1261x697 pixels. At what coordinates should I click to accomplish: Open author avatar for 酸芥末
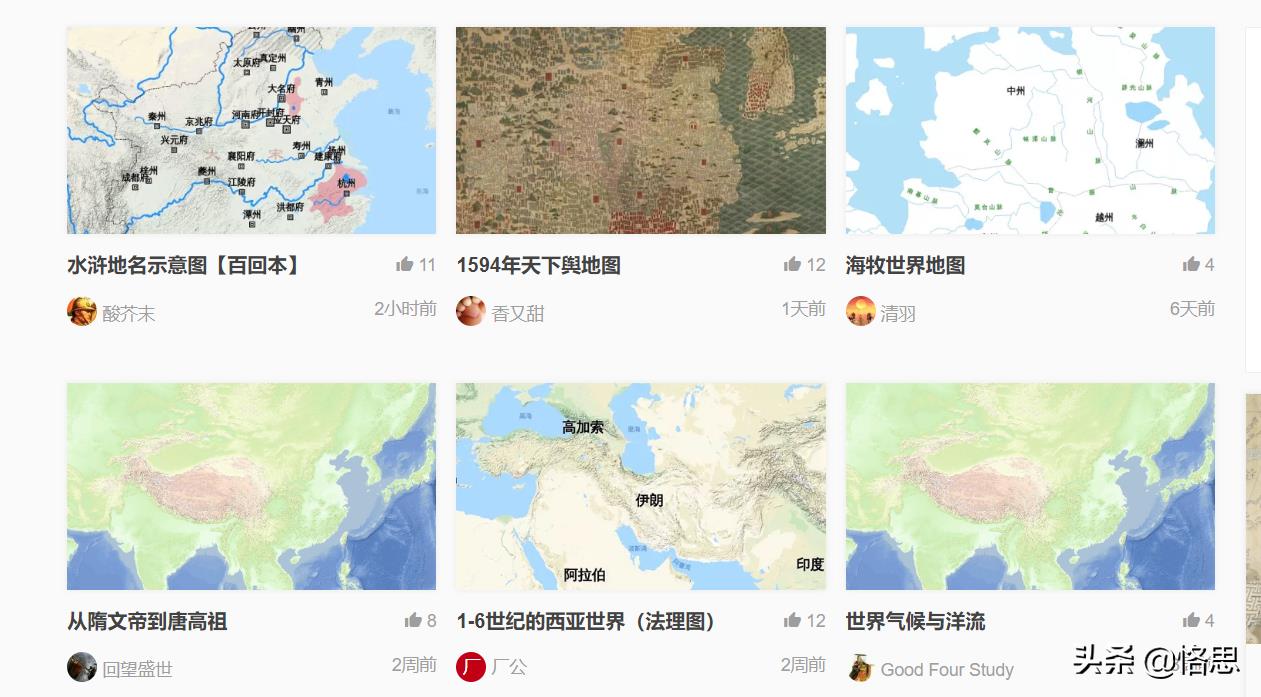click(82, 311)
